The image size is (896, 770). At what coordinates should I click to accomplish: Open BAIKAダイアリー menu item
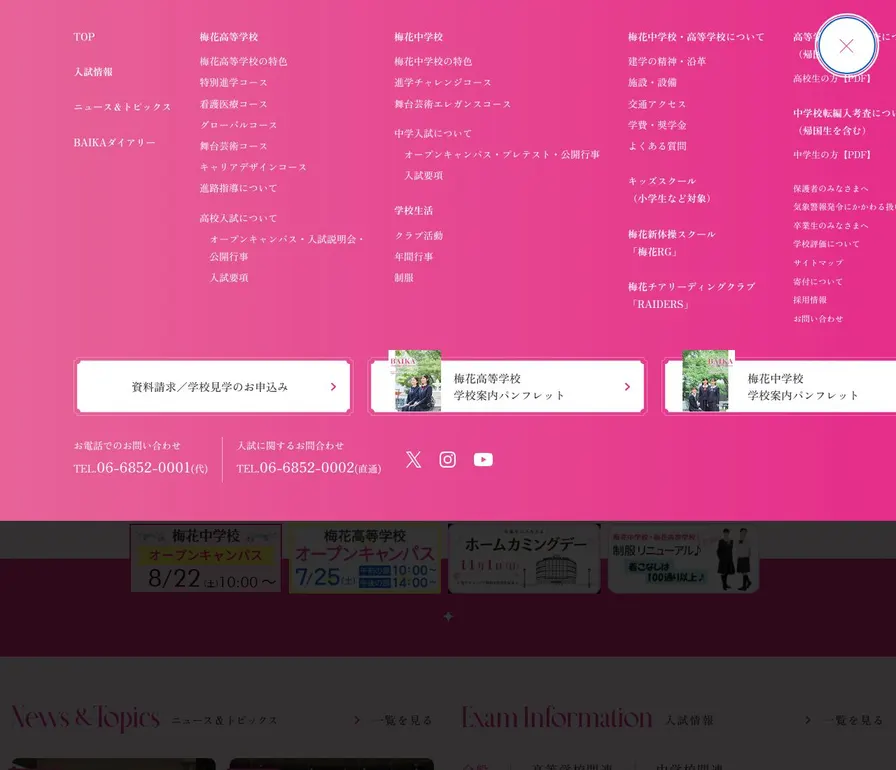tap(114, 142)
